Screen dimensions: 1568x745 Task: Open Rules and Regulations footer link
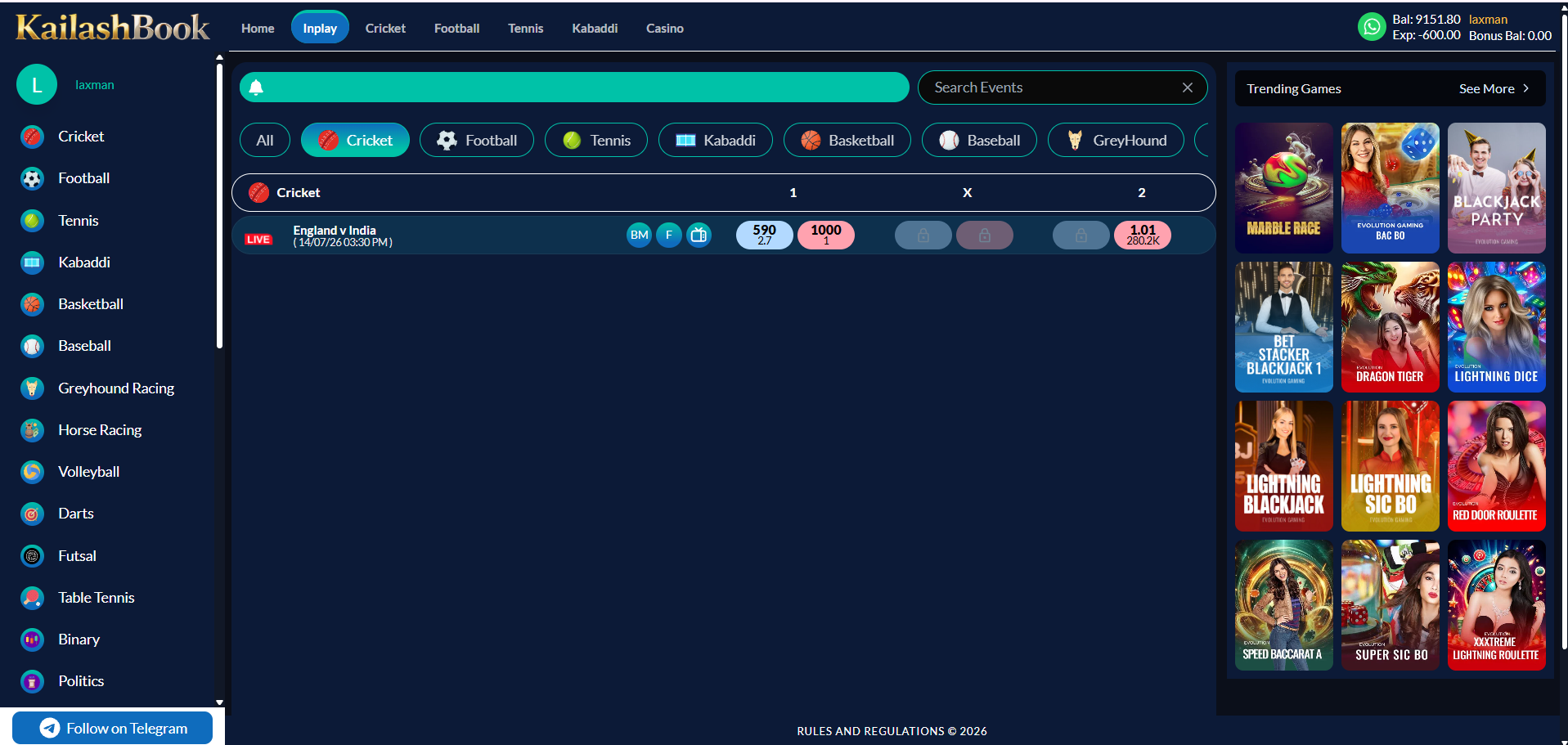892,731
